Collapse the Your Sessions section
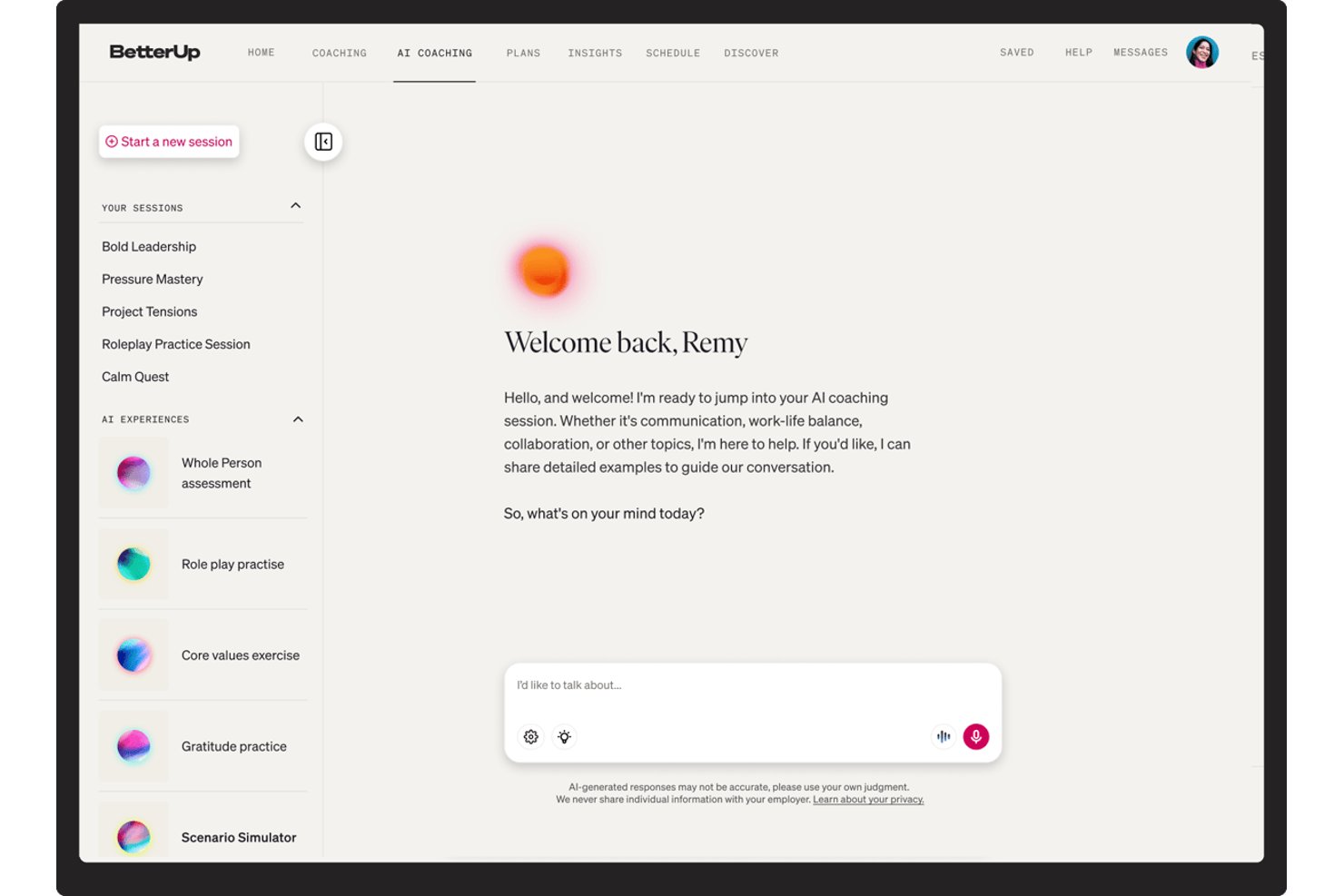Image resolution: width=1344 pixels, height=896 pixels. 295,206
